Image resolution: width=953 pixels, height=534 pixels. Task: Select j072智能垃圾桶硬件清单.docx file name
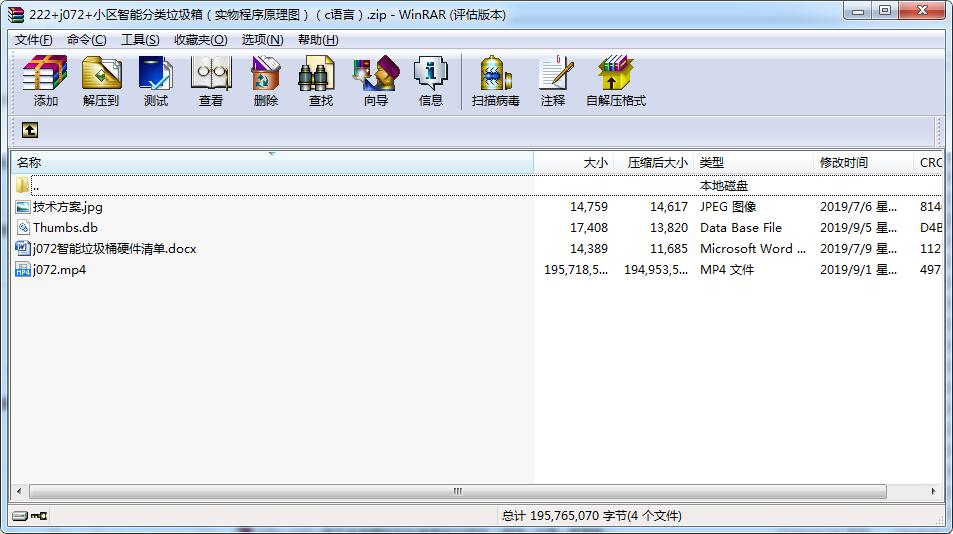tap(114, 248)
